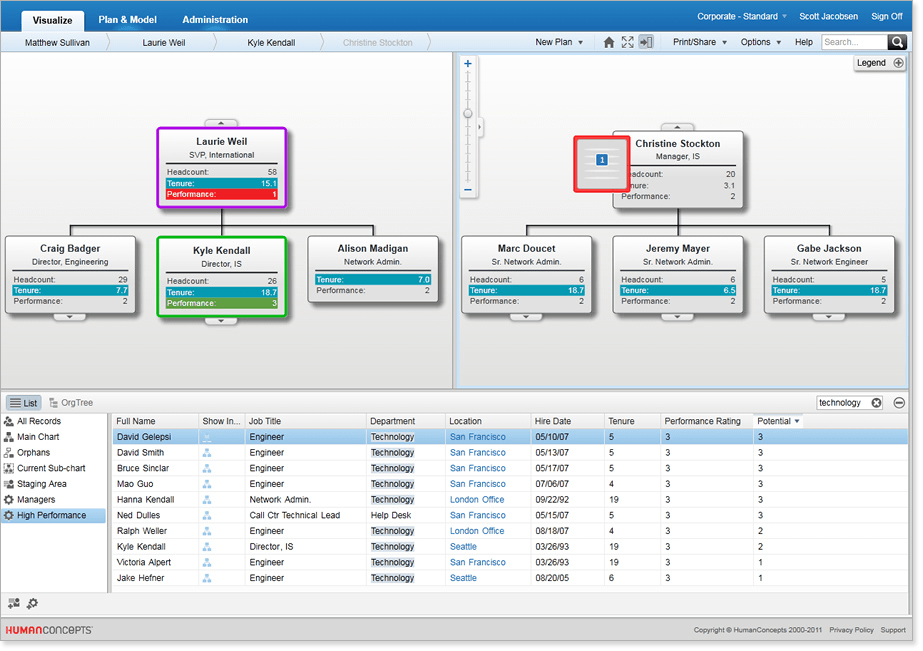Sort by the Potential column header
Screen dimensions: 923x651
point(778,421)
